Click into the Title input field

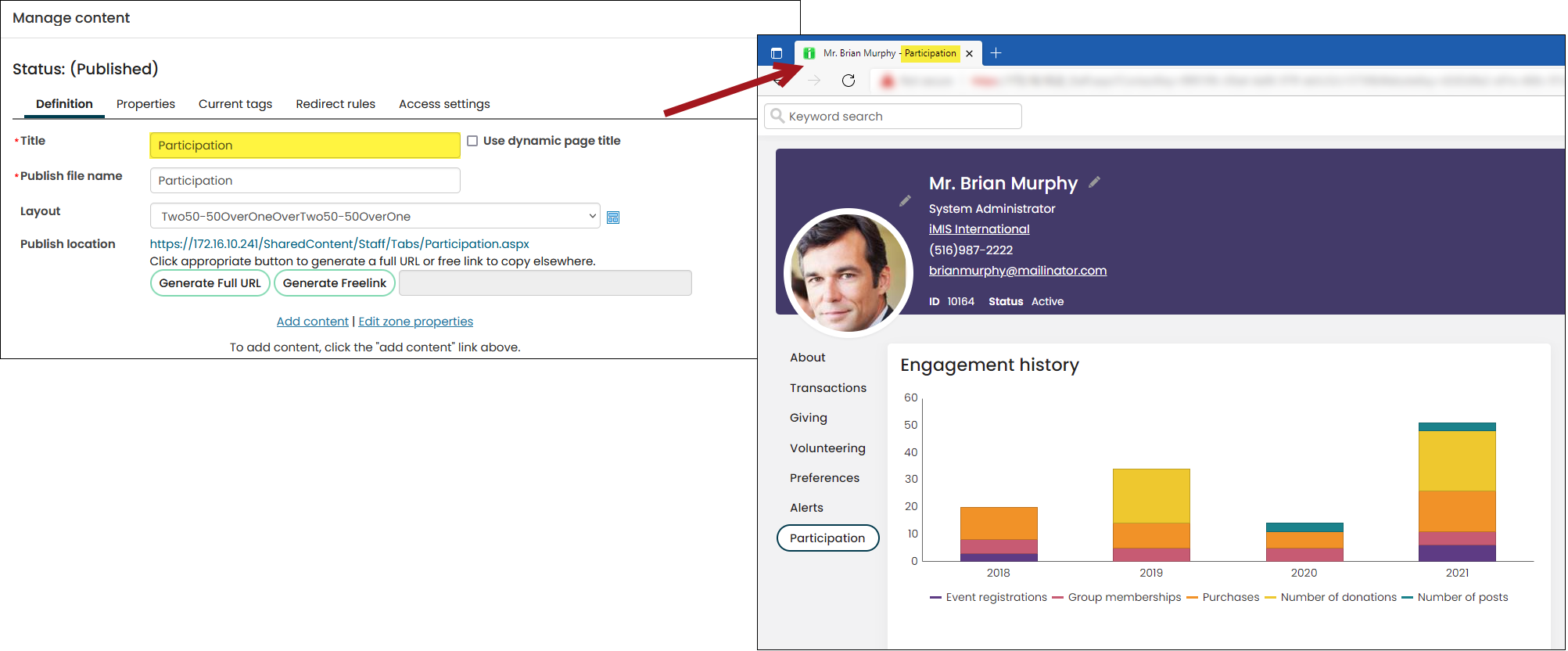click(305, 146)
